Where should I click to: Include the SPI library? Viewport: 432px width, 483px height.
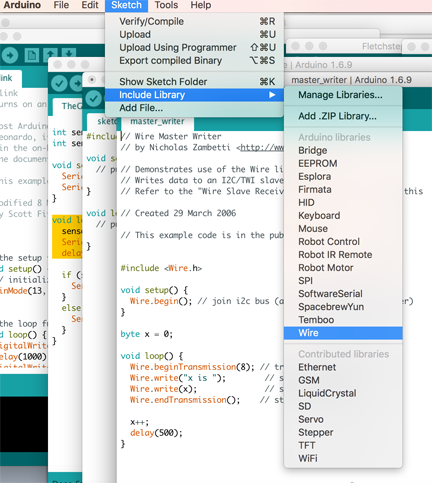[343, 281]
